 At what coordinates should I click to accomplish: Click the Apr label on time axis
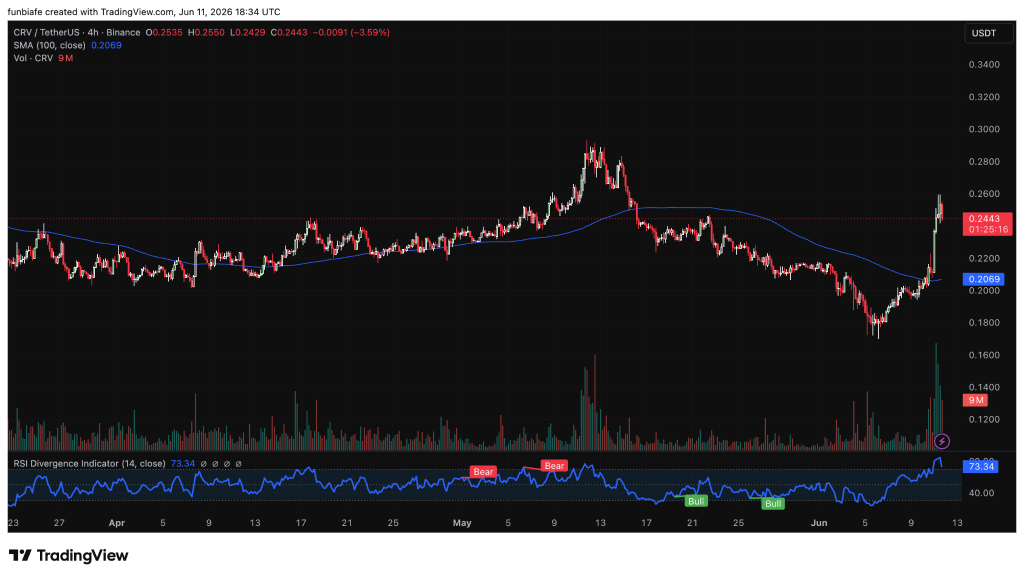tap(116, 523)
